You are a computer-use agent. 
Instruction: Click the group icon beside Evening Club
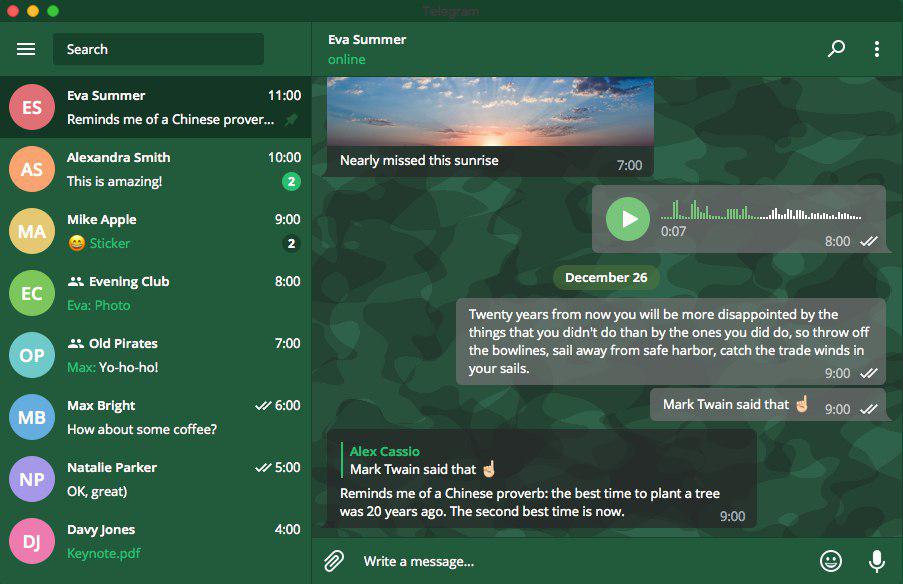tap(75, 282)
